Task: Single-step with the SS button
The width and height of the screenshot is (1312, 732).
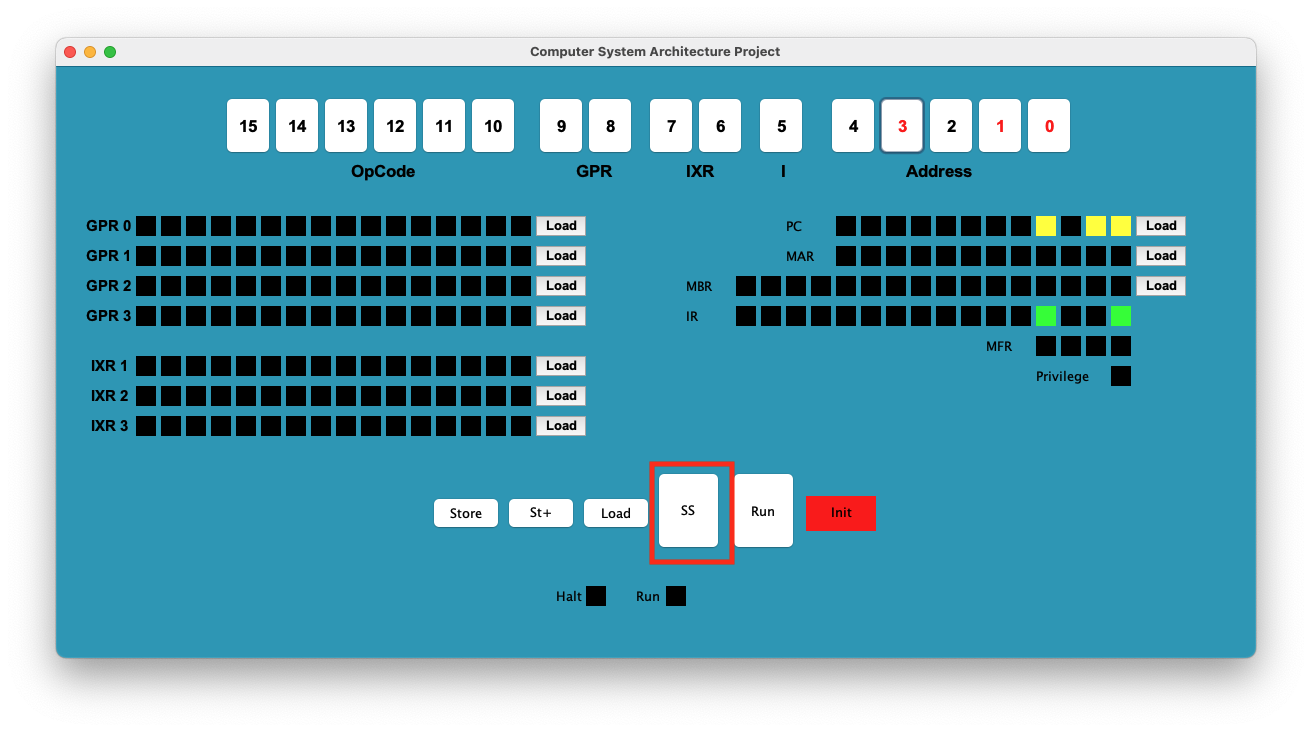Action: pos(688,511)
